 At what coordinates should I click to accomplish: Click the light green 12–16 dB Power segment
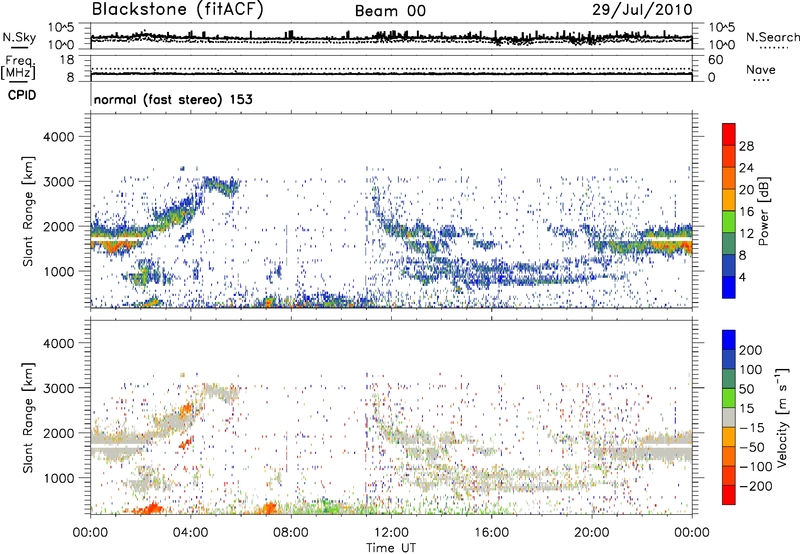pos(729,222)
